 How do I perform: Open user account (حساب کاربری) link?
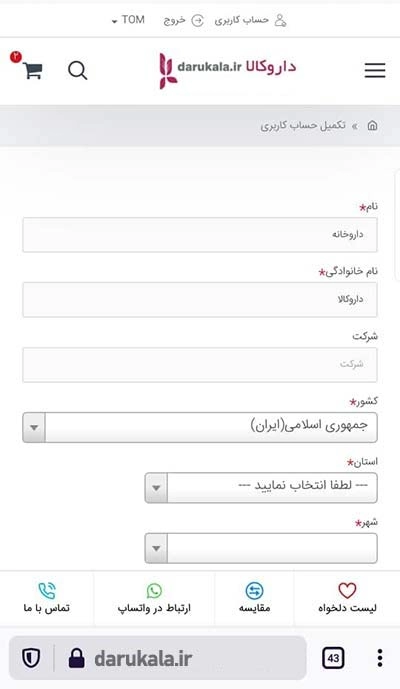251,20
